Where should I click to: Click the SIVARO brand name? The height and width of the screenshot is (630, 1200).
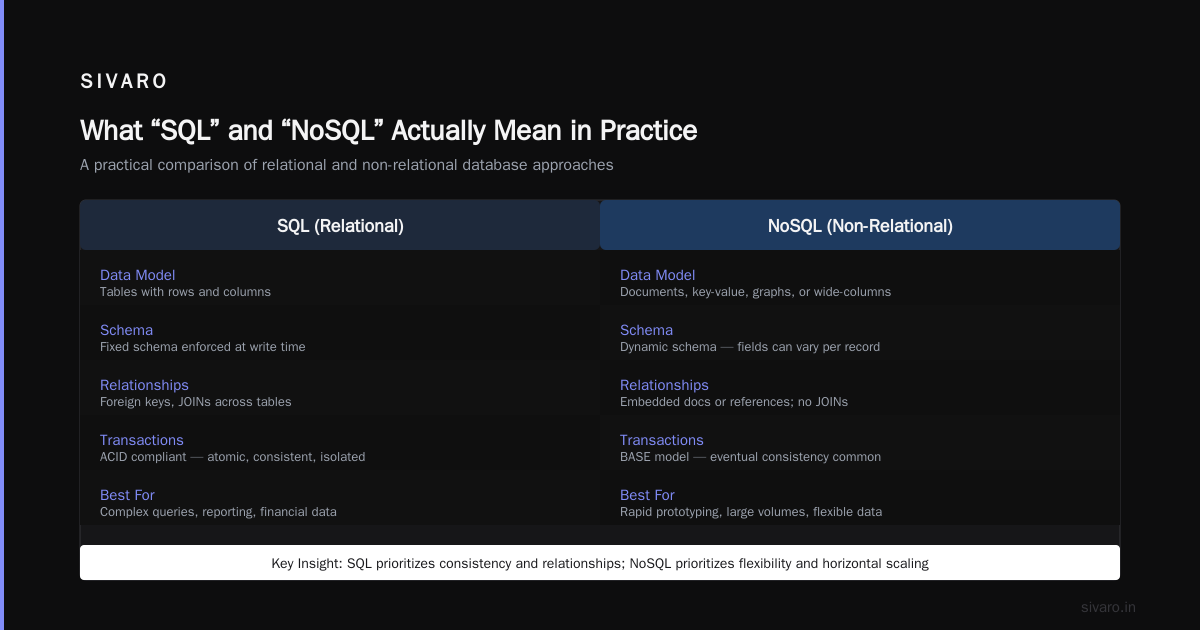point(124,82)
